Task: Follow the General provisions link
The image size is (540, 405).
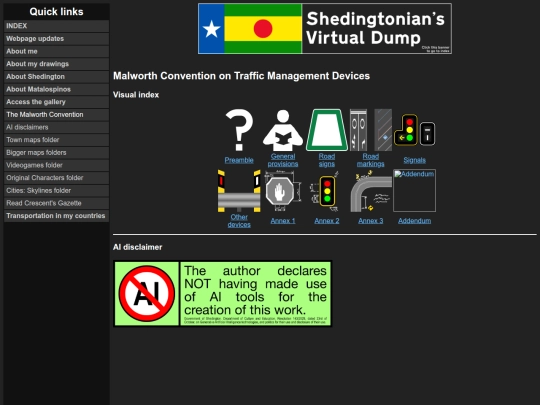Action: (283, 160)
